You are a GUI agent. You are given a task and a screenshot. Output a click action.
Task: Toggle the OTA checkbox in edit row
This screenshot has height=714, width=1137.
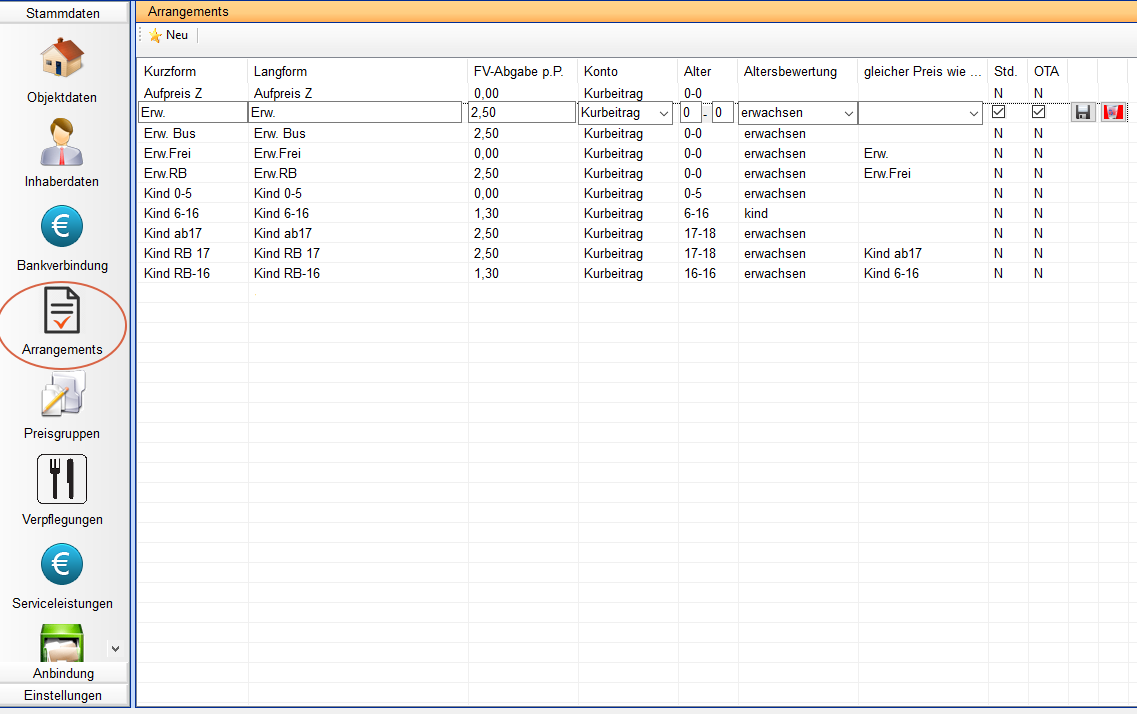[x=1038, y=113]
